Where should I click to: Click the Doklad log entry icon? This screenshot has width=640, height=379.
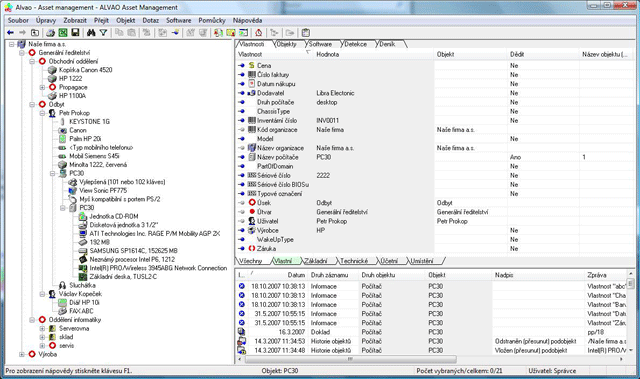pos(241,332)
